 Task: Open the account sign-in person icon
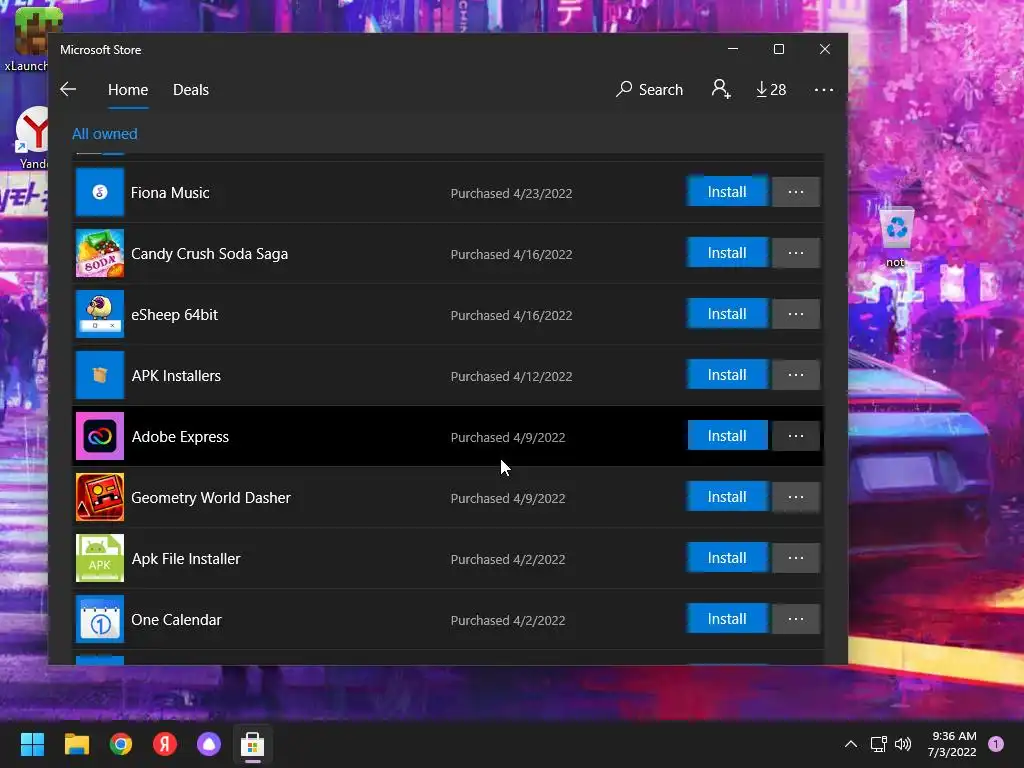720,89
